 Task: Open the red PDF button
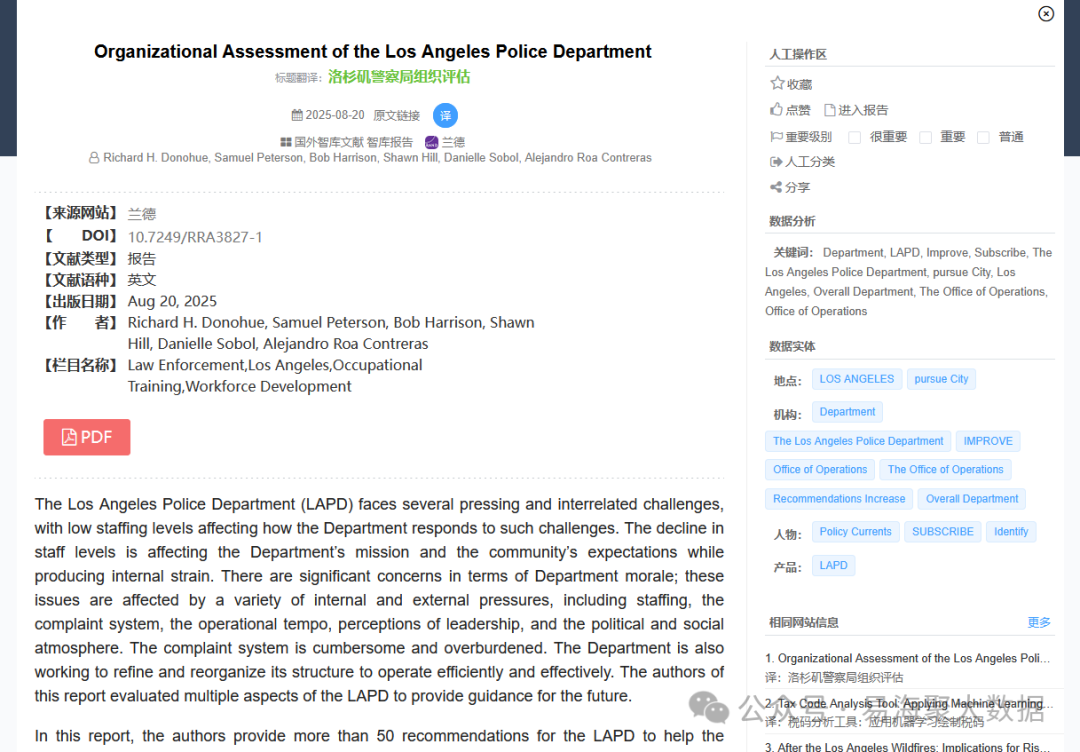tap(87, 437)
